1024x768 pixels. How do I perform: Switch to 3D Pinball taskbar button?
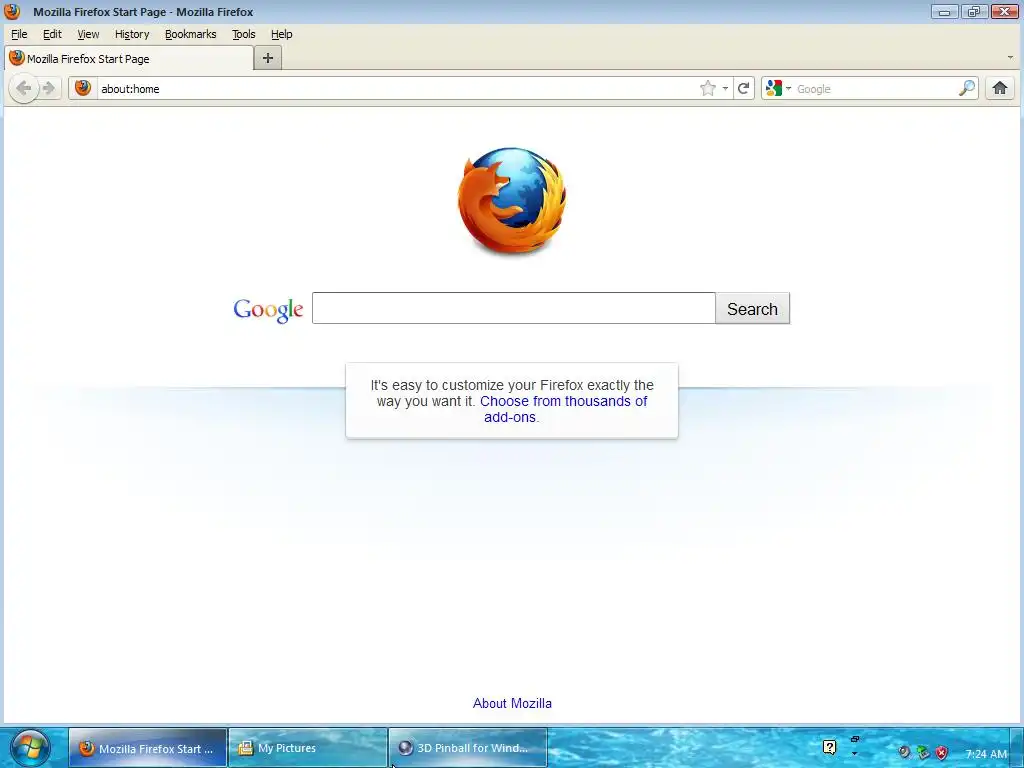(468, 748)
